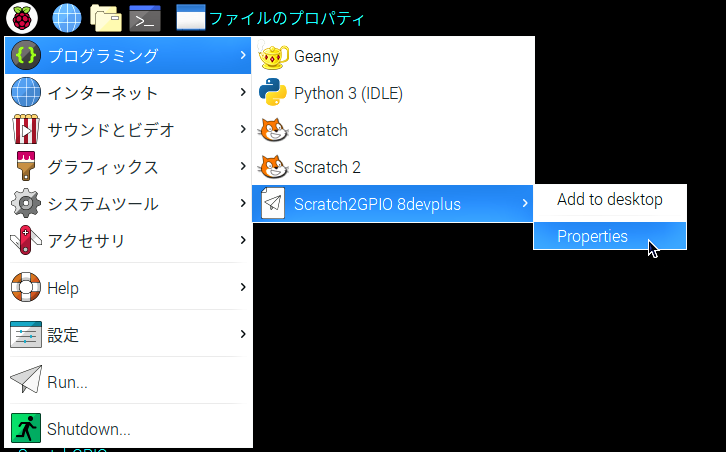Viewport: 726px width, 452px height.
Task: Choose Properties in the context menu
Action: 610,236
